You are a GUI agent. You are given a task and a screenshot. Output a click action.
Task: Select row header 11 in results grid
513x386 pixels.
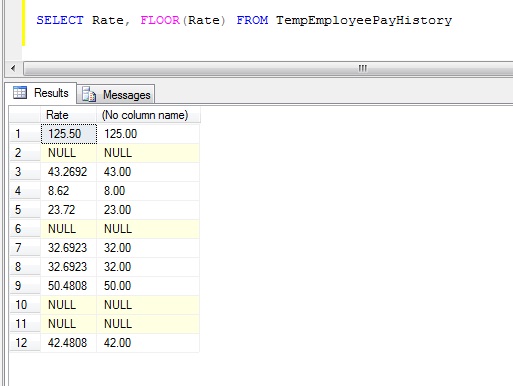coord(25,324)
